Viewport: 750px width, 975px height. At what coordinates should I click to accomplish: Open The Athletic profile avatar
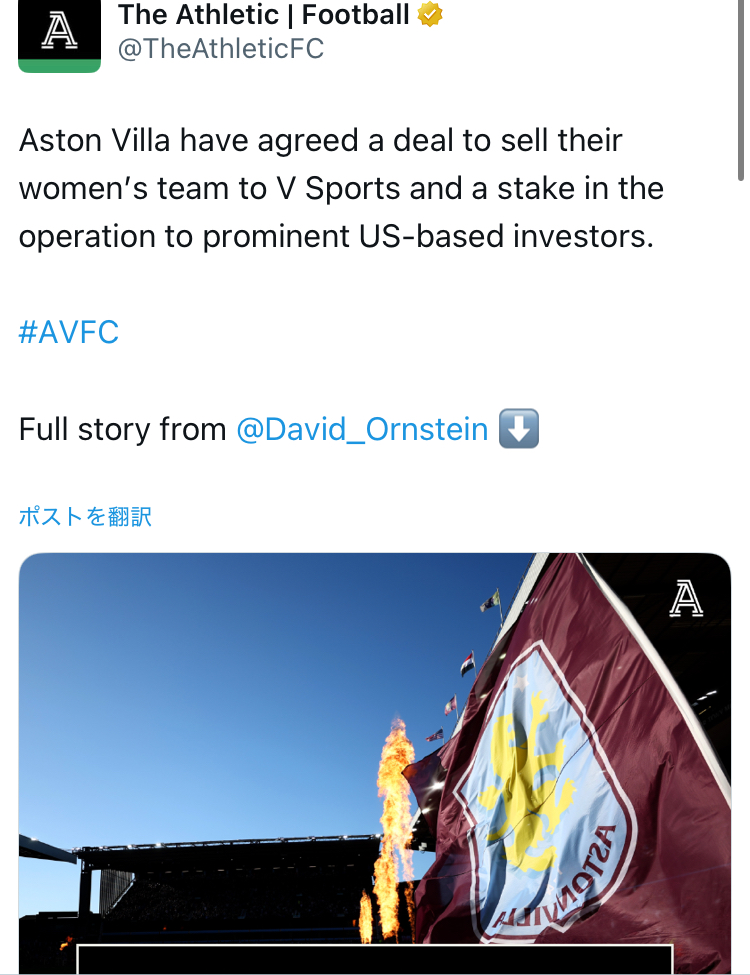coord(59,35)
